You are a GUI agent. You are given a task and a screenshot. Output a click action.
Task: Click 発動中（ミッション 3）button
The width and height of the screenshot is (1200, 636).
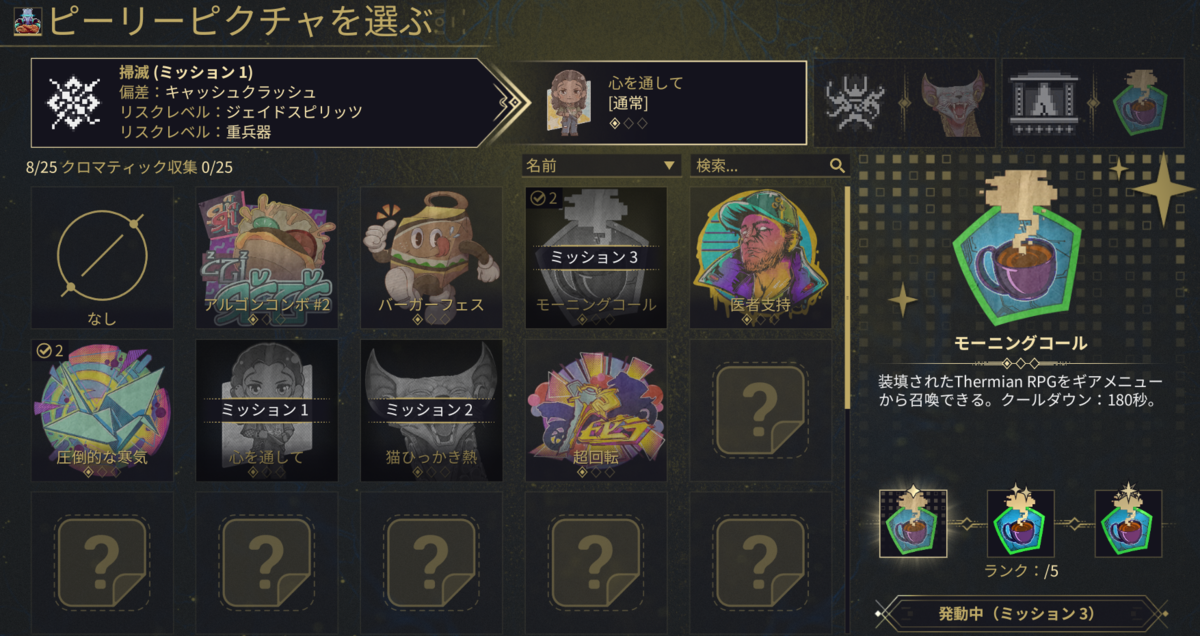click(x=1020, y=613)
